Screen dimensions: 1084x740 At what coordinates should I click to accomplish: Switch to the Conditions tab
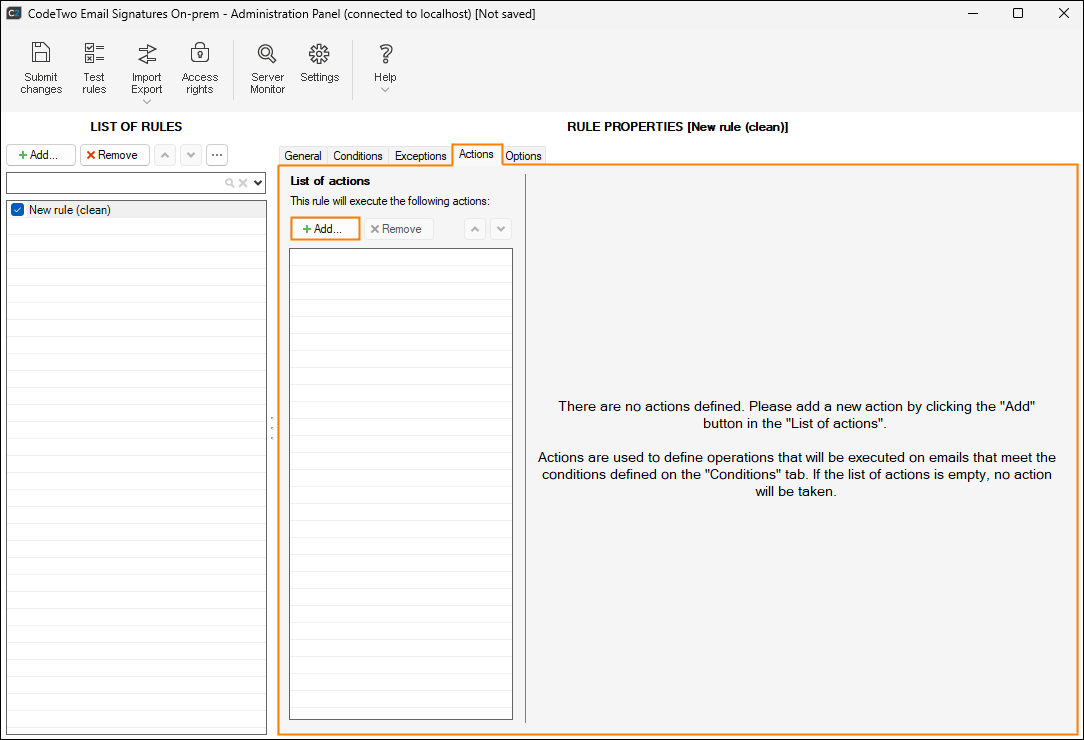[x=358, y=156]
